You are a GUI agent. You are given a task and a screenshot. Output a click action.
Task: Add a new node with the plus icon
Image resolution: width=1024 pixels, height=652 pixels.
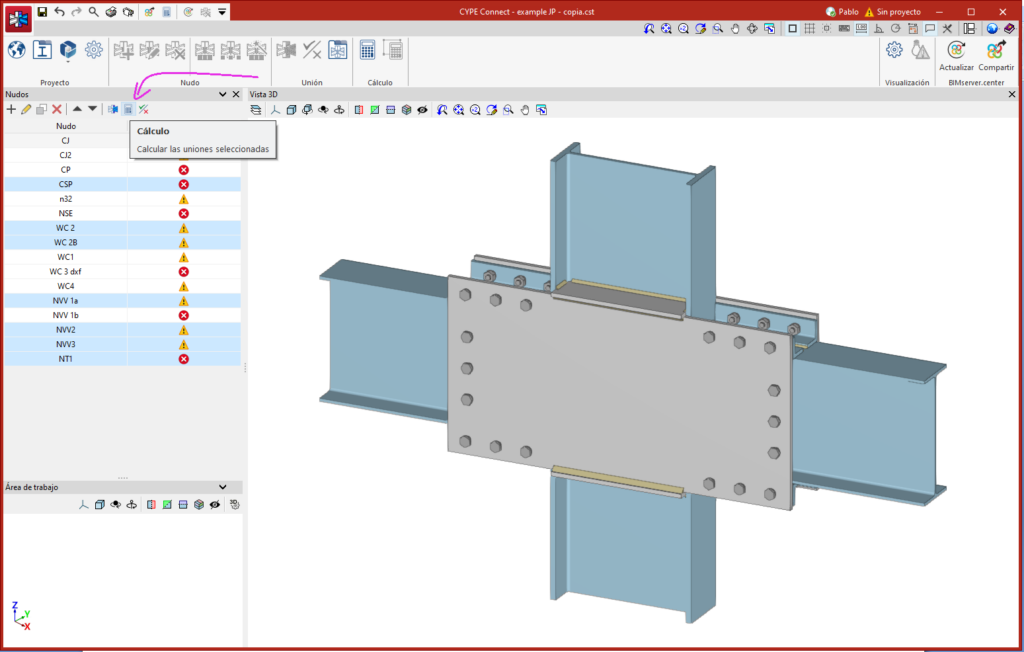11,109
